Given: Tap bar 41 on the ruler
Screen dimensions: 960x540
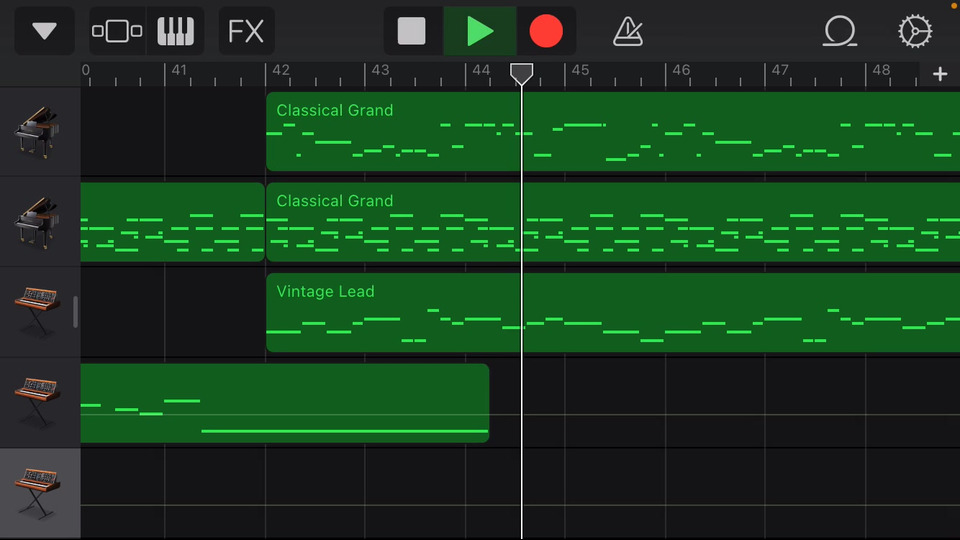Looking at the screenshot, I should (x=179, y=70).
